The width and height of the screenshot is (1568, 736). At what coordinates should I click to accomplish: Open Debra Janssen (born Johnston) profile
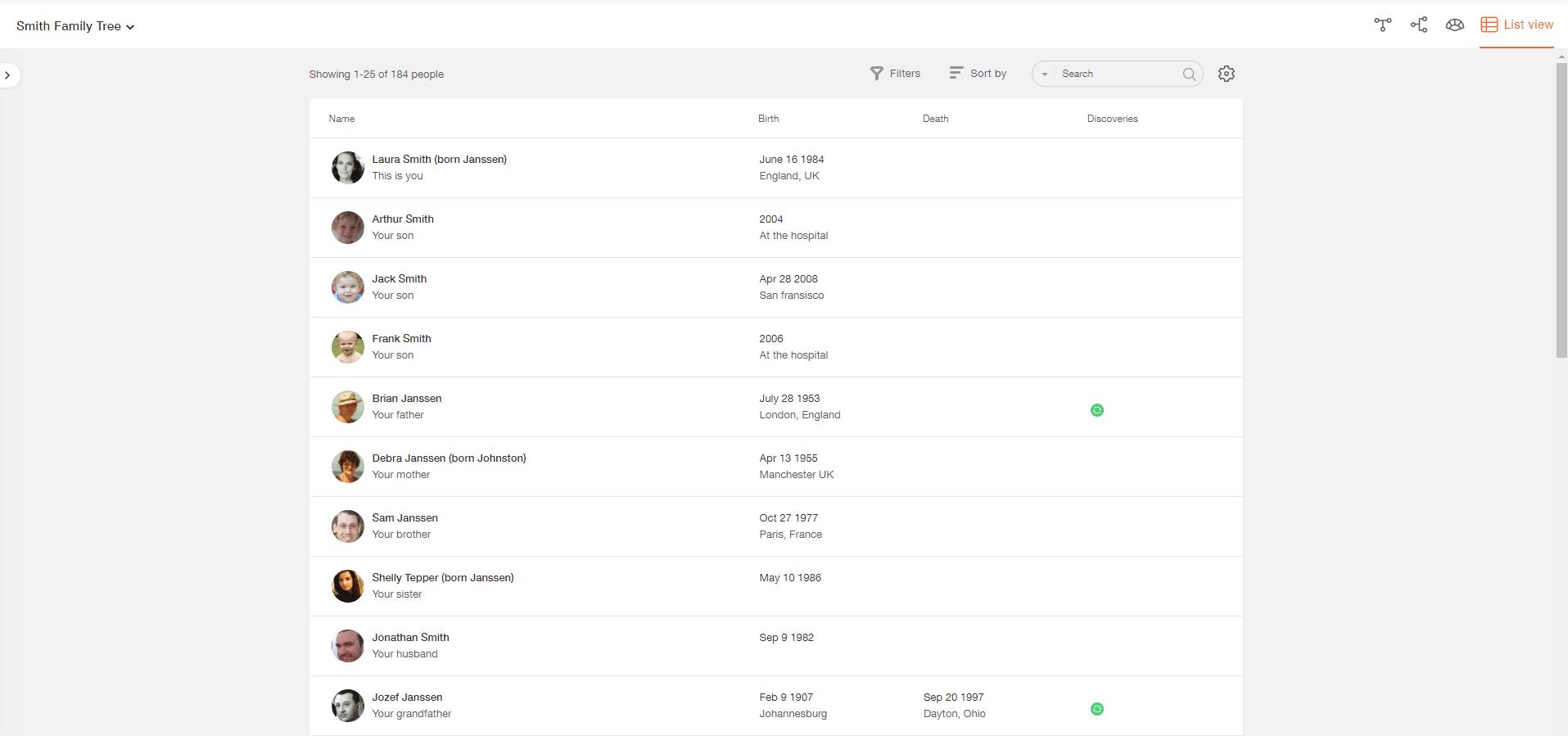click(449, 458)
